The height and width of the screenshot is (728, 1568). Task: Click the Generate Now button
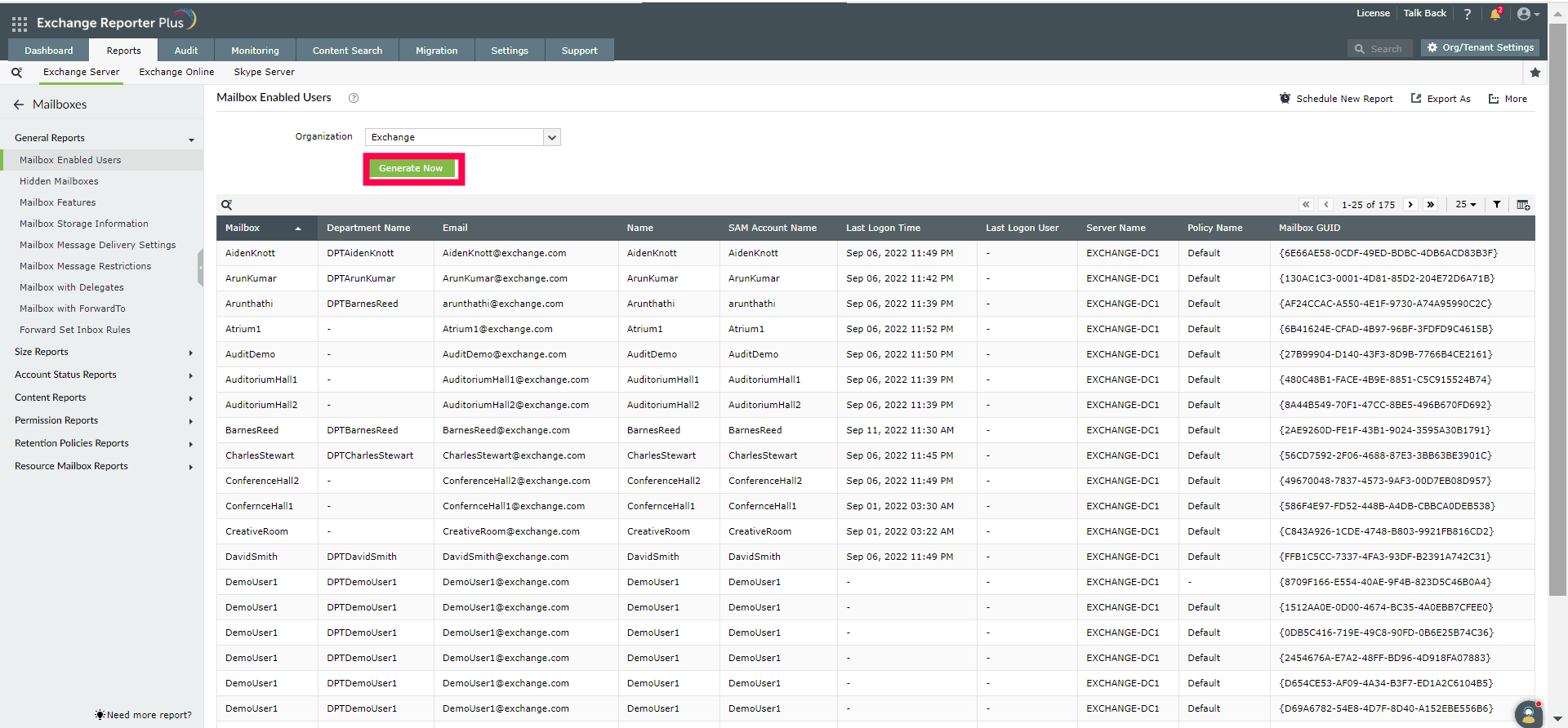[412, 169]
